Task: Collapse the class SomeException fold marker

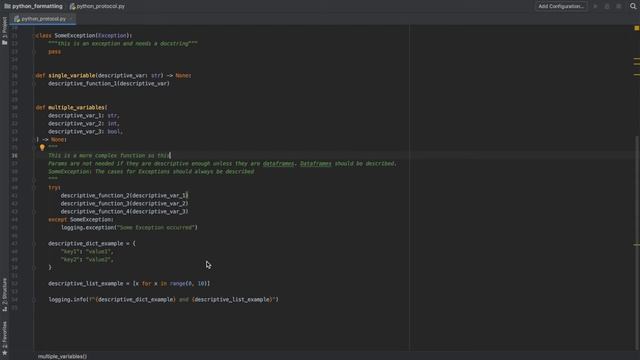Action: click(35, 36)
